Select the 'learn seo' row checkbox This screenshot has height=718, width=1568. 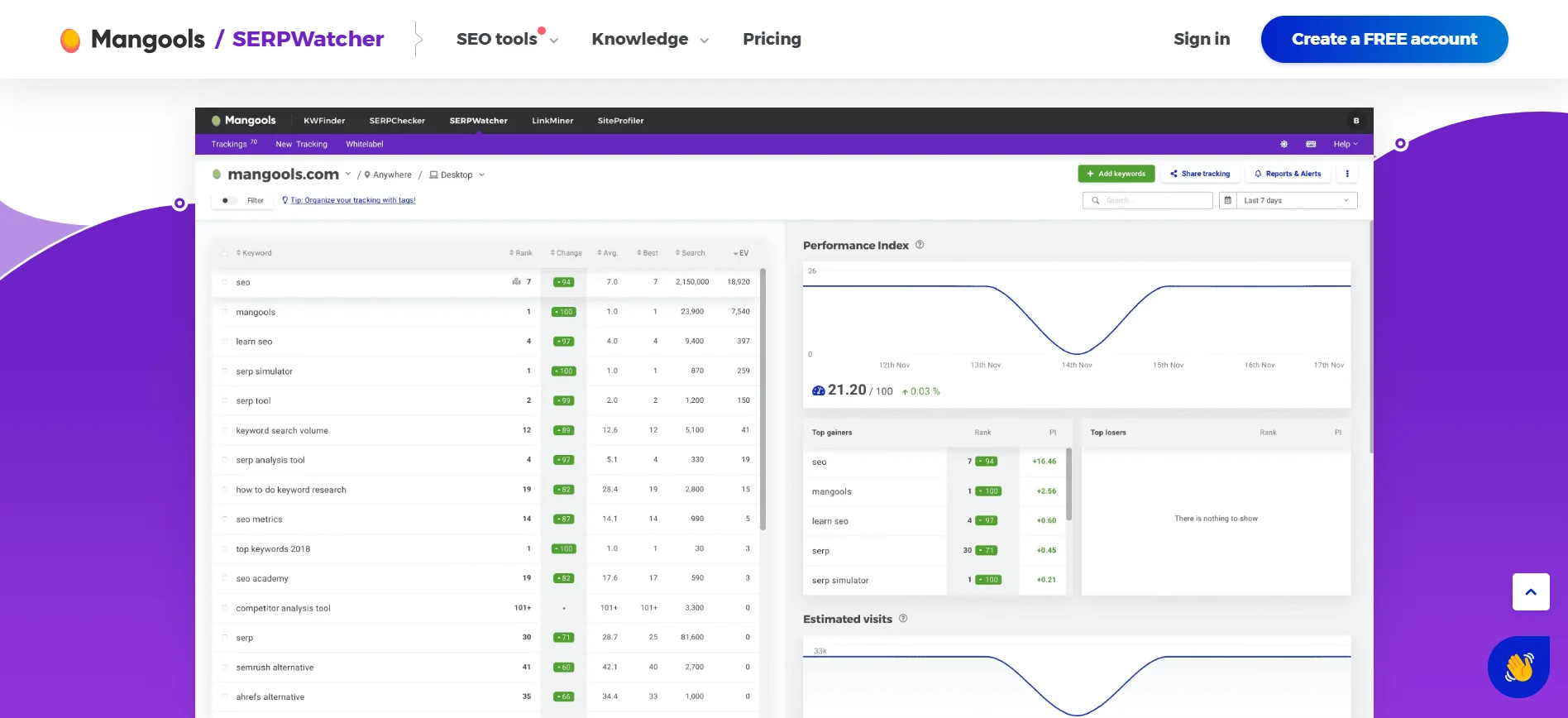(224, 341)
